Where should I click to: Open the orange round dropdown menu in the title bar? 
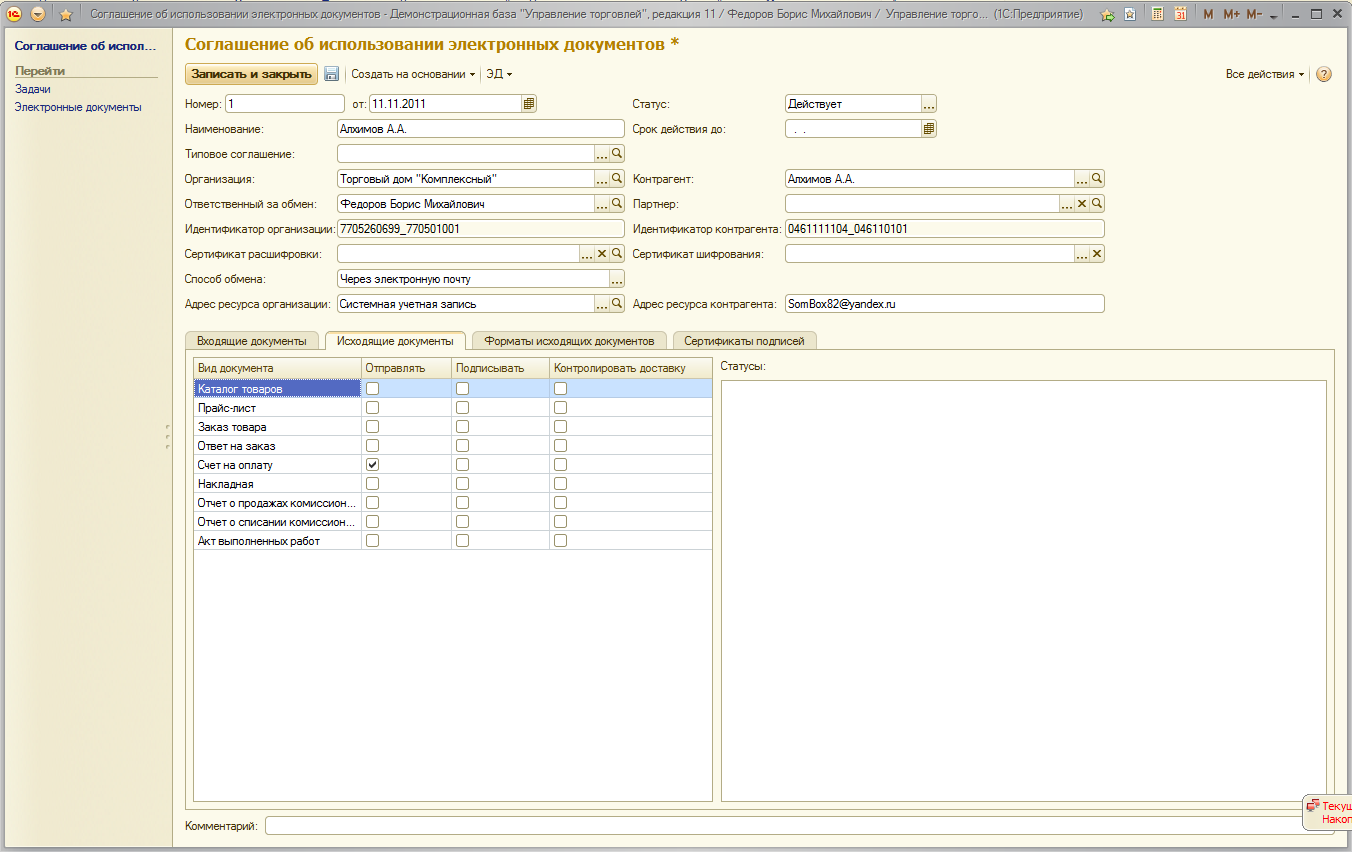[x=38, y=15]
